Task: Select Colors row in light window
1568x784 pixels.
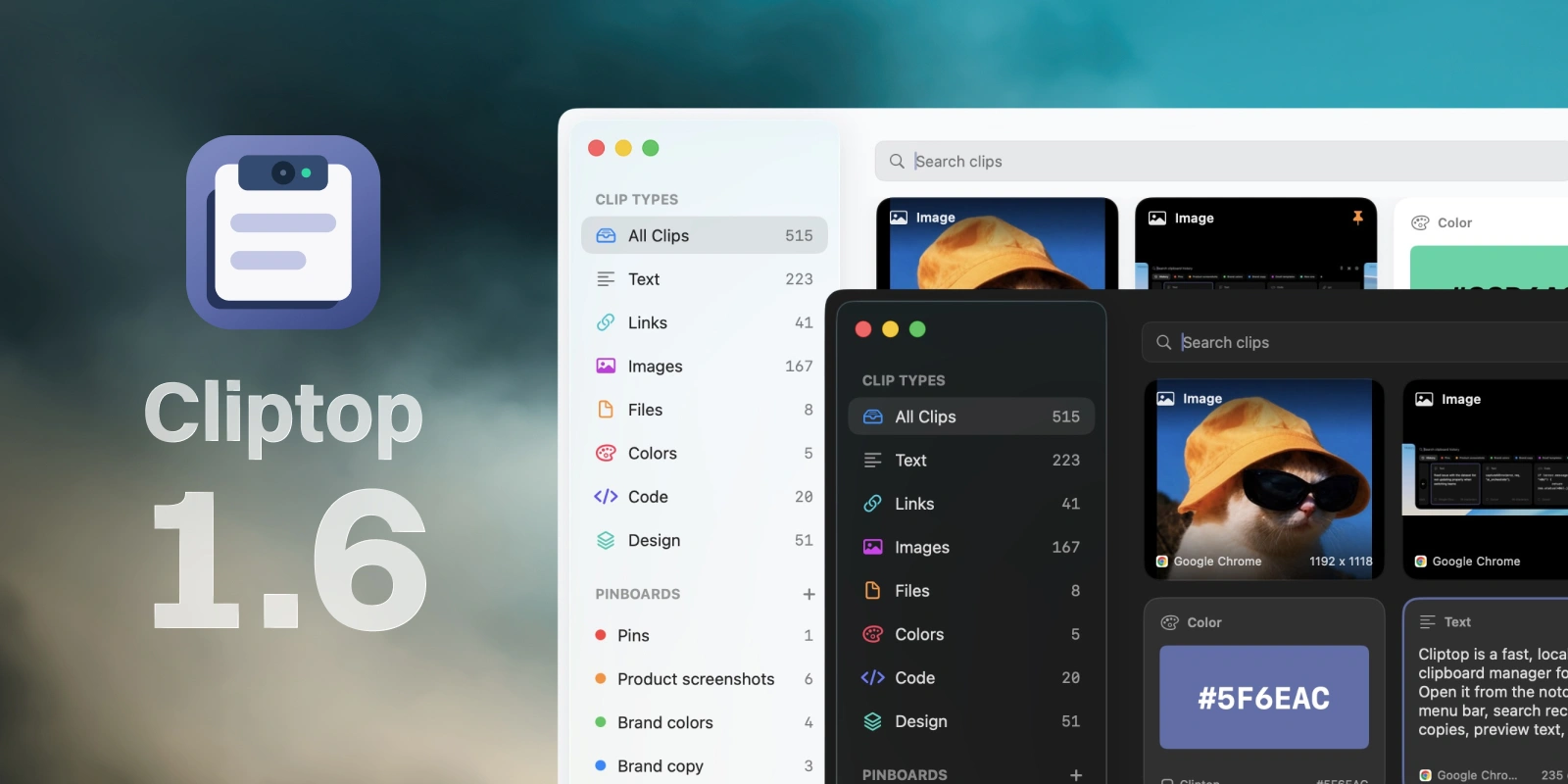Action: point(705,453)
